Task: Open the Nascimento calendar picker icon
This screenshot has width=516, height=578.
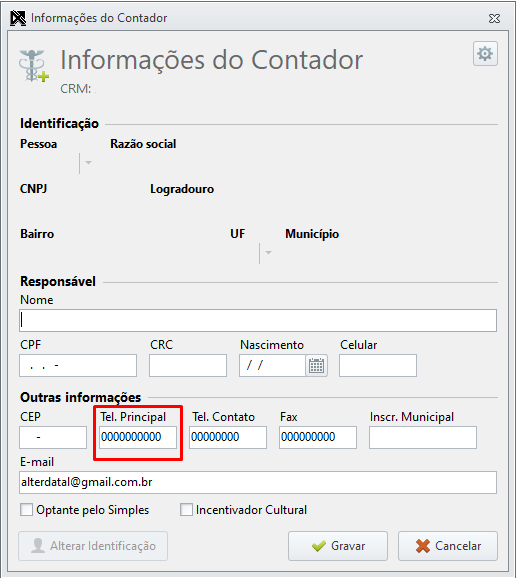Action: click(x=316, y=366)
